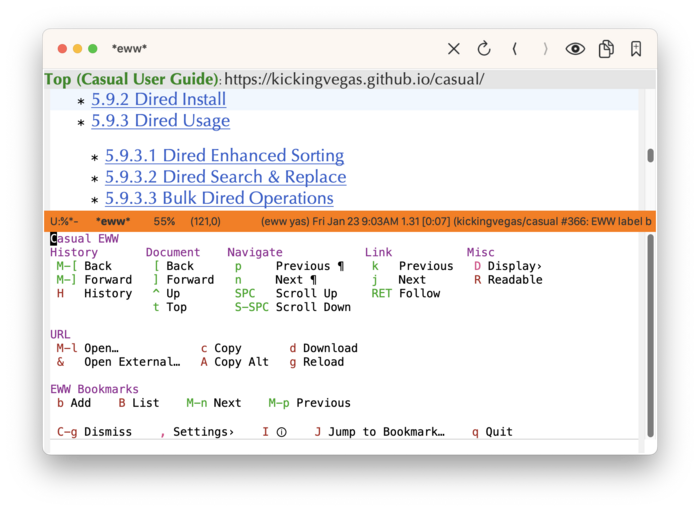Reload the page with the toolbar refresh icon

click(x=484, y=49)
